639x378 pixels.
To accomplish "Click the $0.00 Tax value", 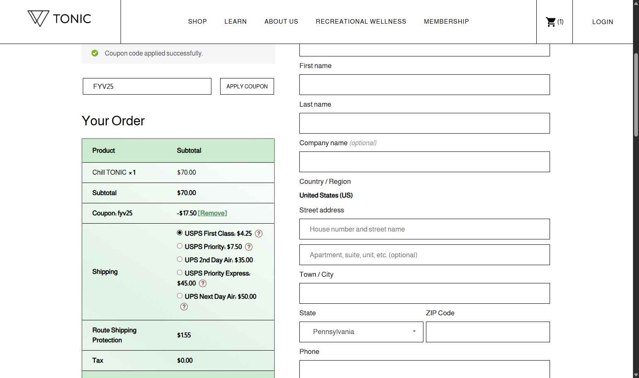I will [x=185, y=360].
